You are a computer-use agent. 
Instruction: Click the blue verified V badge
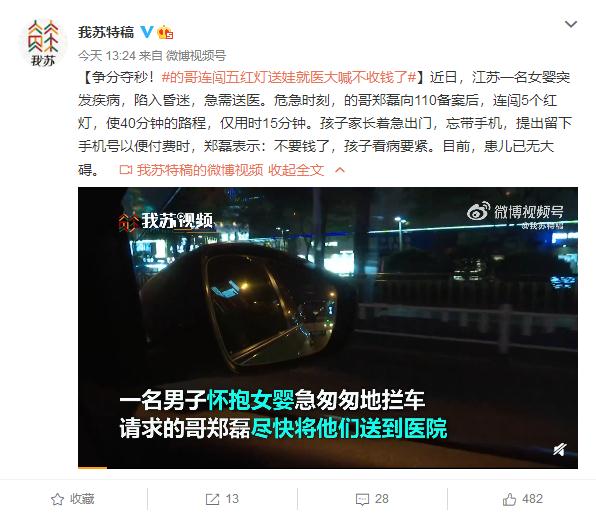point(147,32)
